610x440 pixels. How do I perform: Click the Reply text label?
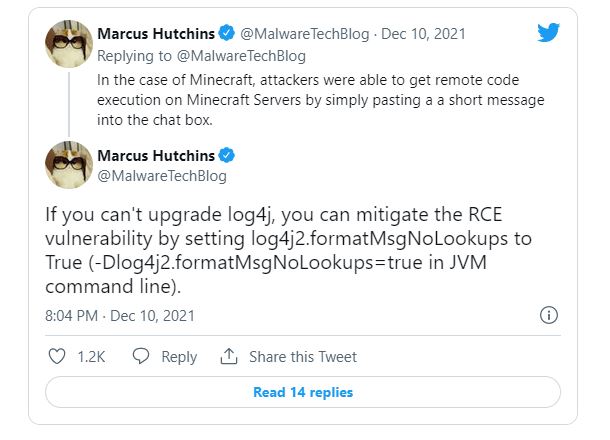coord(179,357)
